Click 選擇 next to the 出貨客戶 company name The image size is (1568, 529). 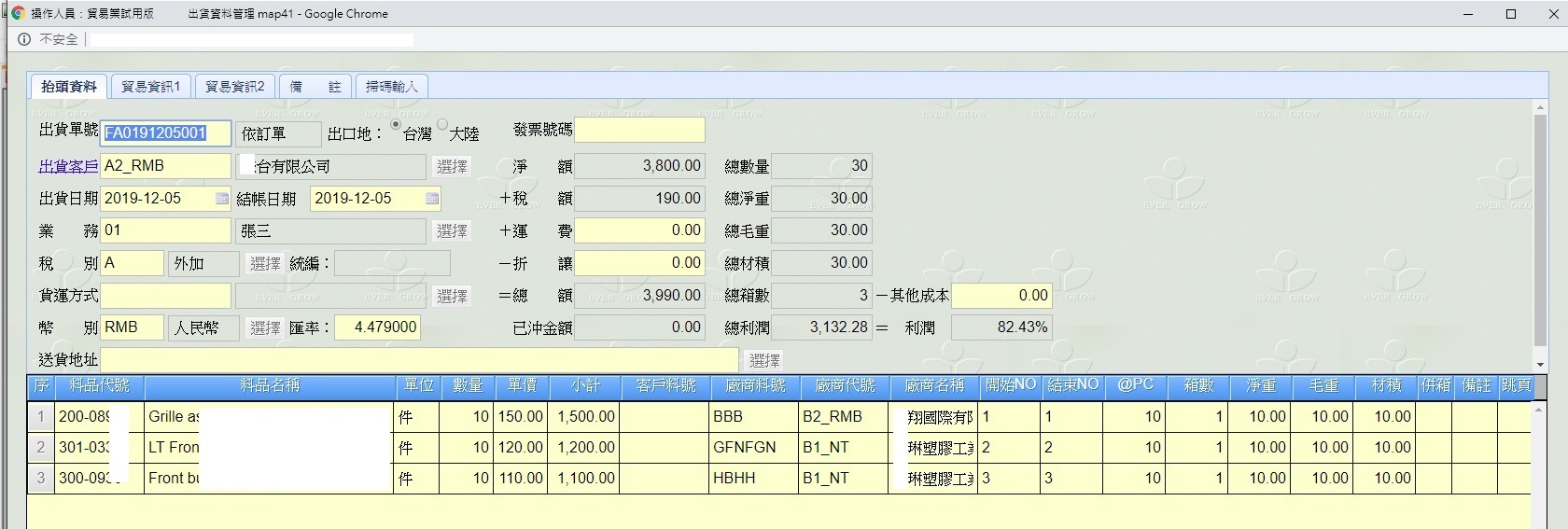coord(452,167)
